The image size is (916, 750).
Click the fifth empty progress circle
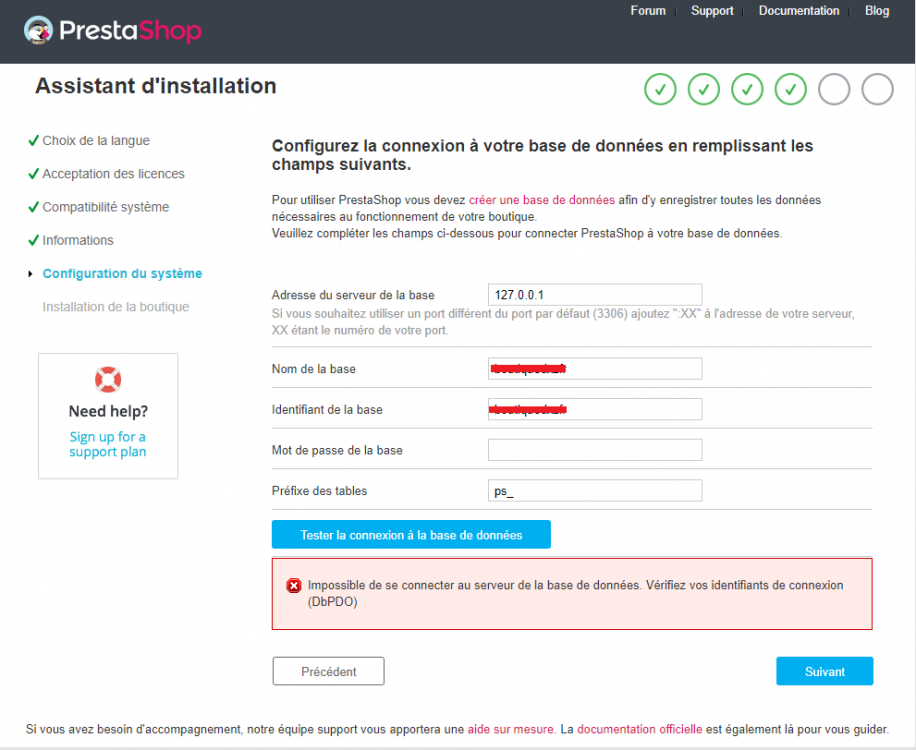pyautogui.click(x=833, y=89)
